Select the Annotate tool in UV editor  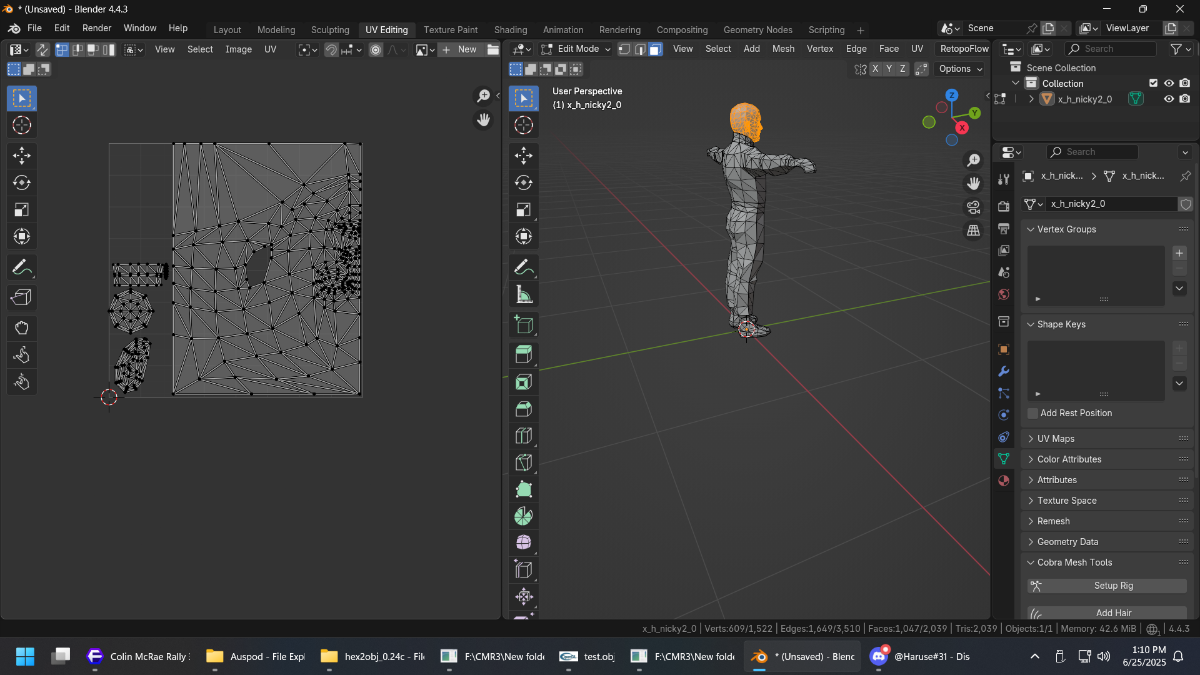pos(22,268)
